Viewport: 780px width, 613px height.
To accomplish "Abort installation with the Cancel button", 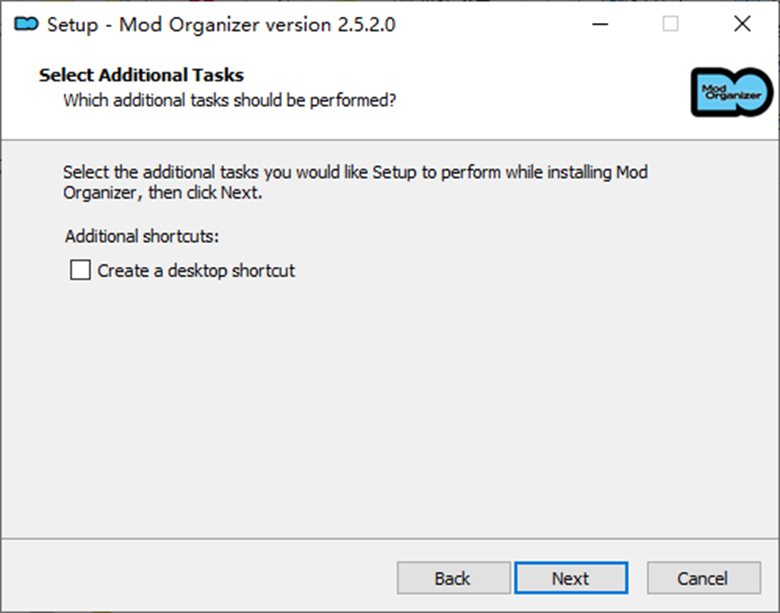I will [702, 578].
